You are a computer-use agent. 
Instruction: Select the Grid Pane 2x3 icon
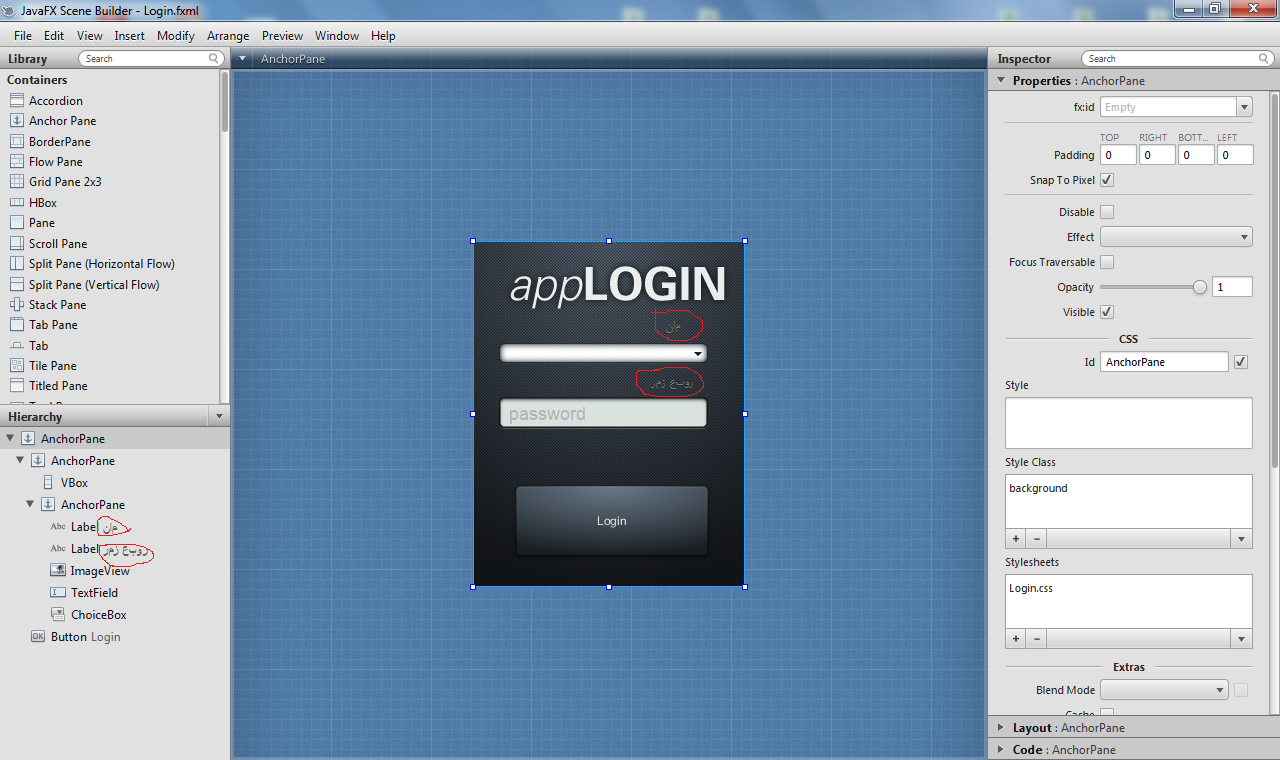[x=16, y=182]
